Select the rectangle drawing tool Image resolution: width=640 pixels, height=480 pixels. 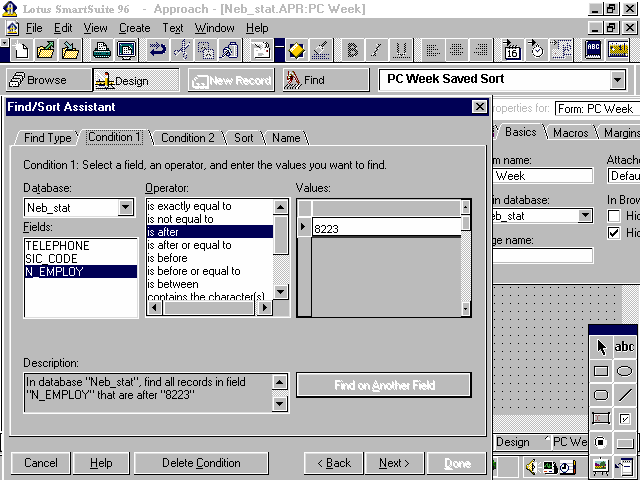(x=601, y=371)
